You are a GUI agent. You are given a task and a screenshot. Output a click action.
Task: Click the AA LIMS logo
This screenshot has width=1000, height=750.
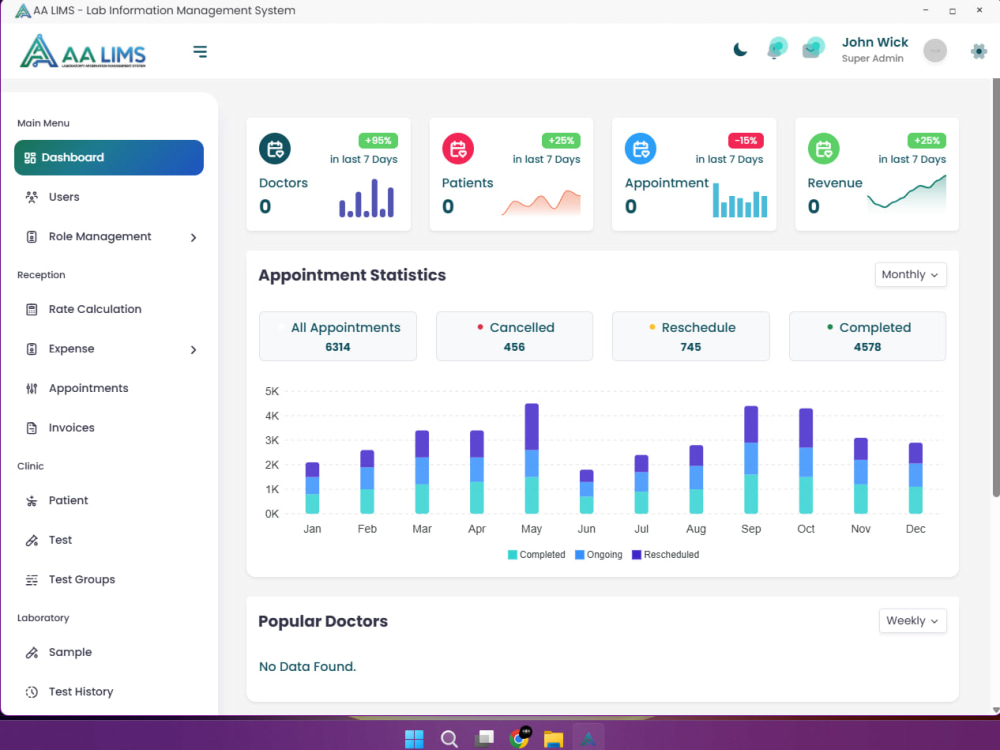(83, 51)
